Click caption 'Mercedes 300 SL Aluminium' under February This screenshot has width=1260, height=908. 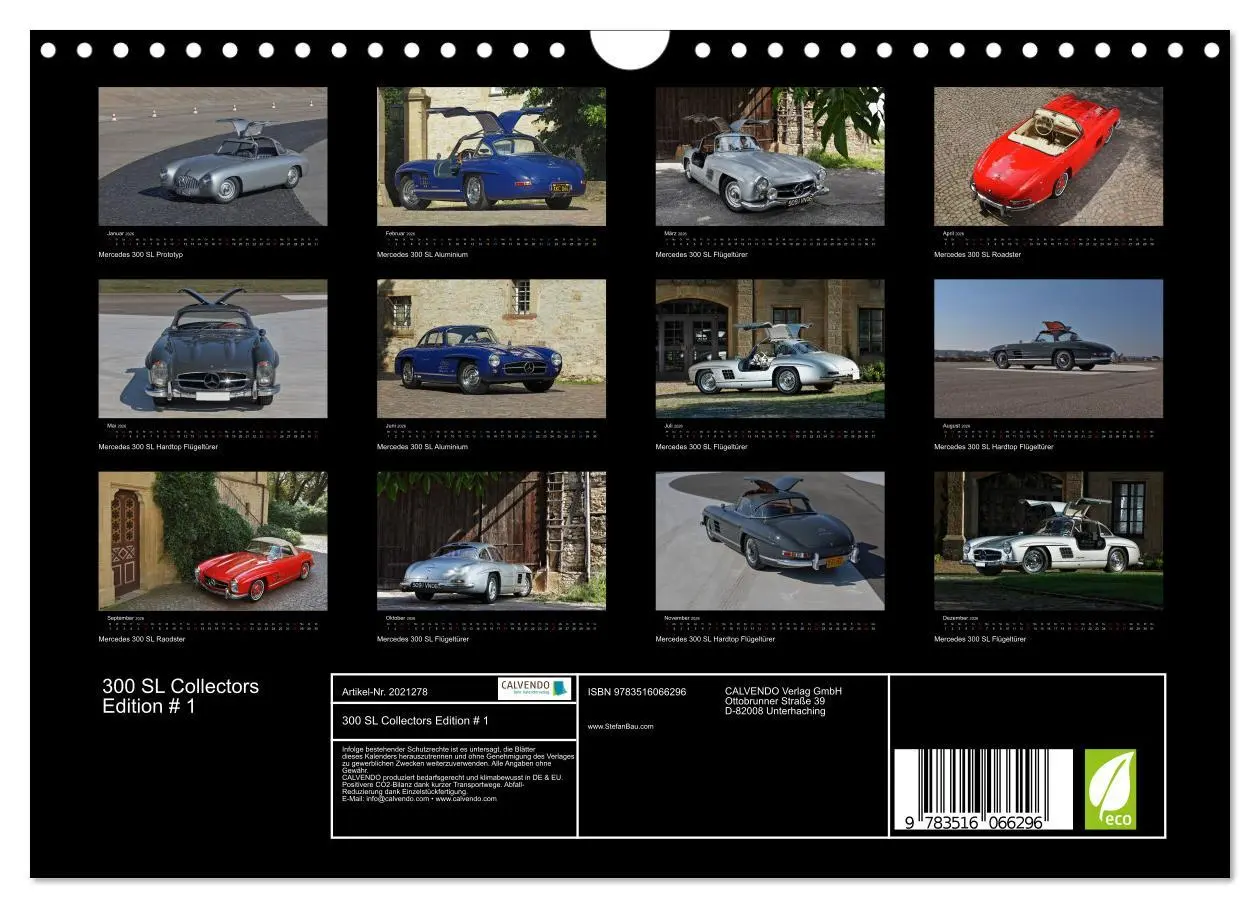tap(422, 255)
